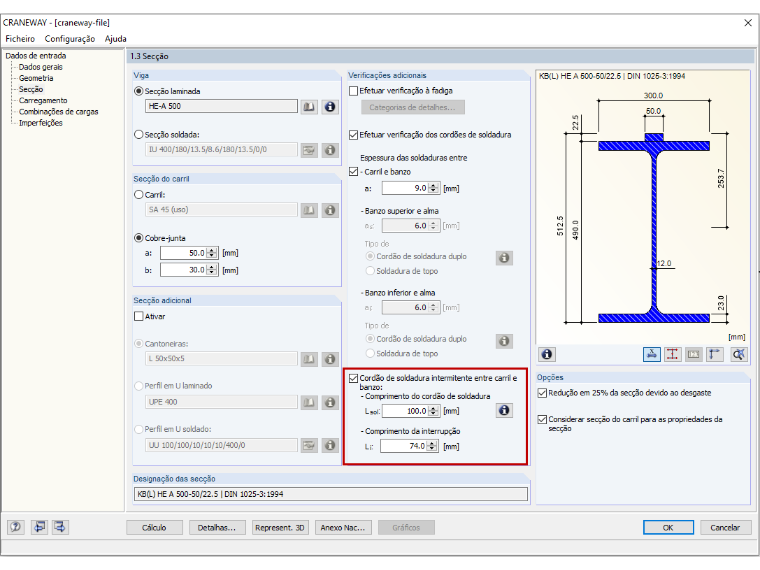Click Li value field 74.0
Image resolution: width=760 pixels, height=570 pixels.
[x=403, y=446]
